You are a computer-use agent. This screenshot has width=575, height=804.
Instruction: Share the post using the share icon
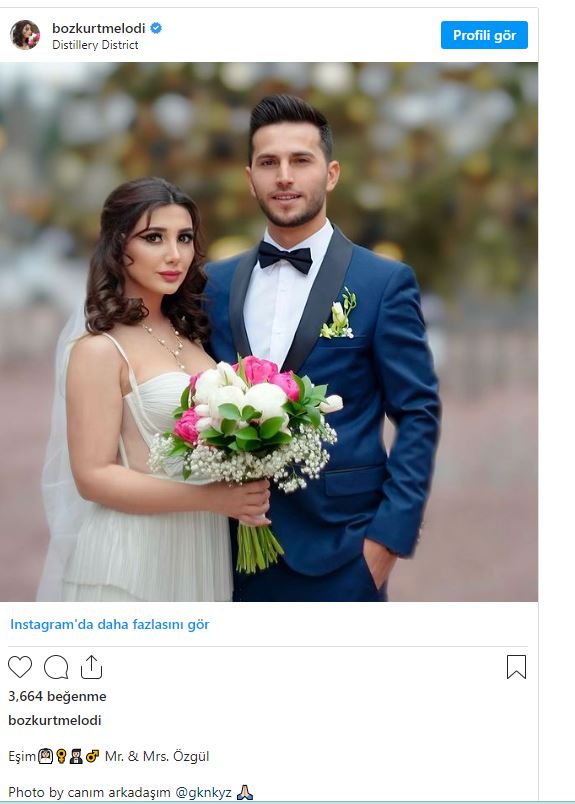tap(91, 667)
